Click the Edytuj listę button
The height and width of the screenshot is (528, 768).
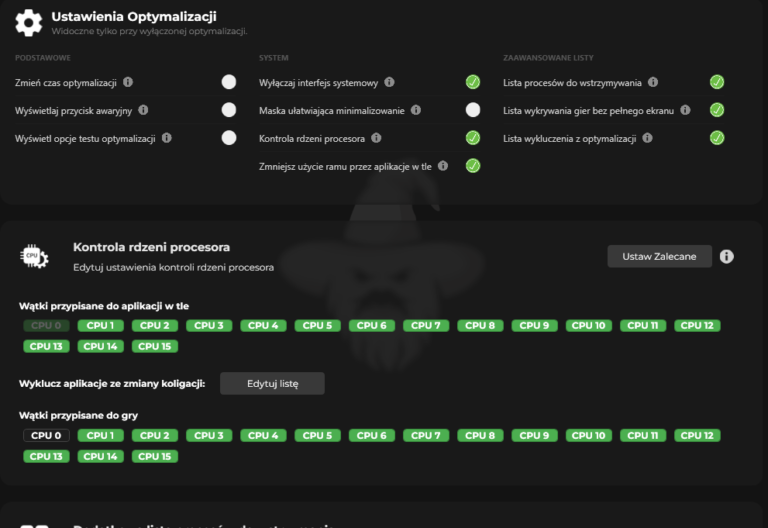[x=272, y=384]
